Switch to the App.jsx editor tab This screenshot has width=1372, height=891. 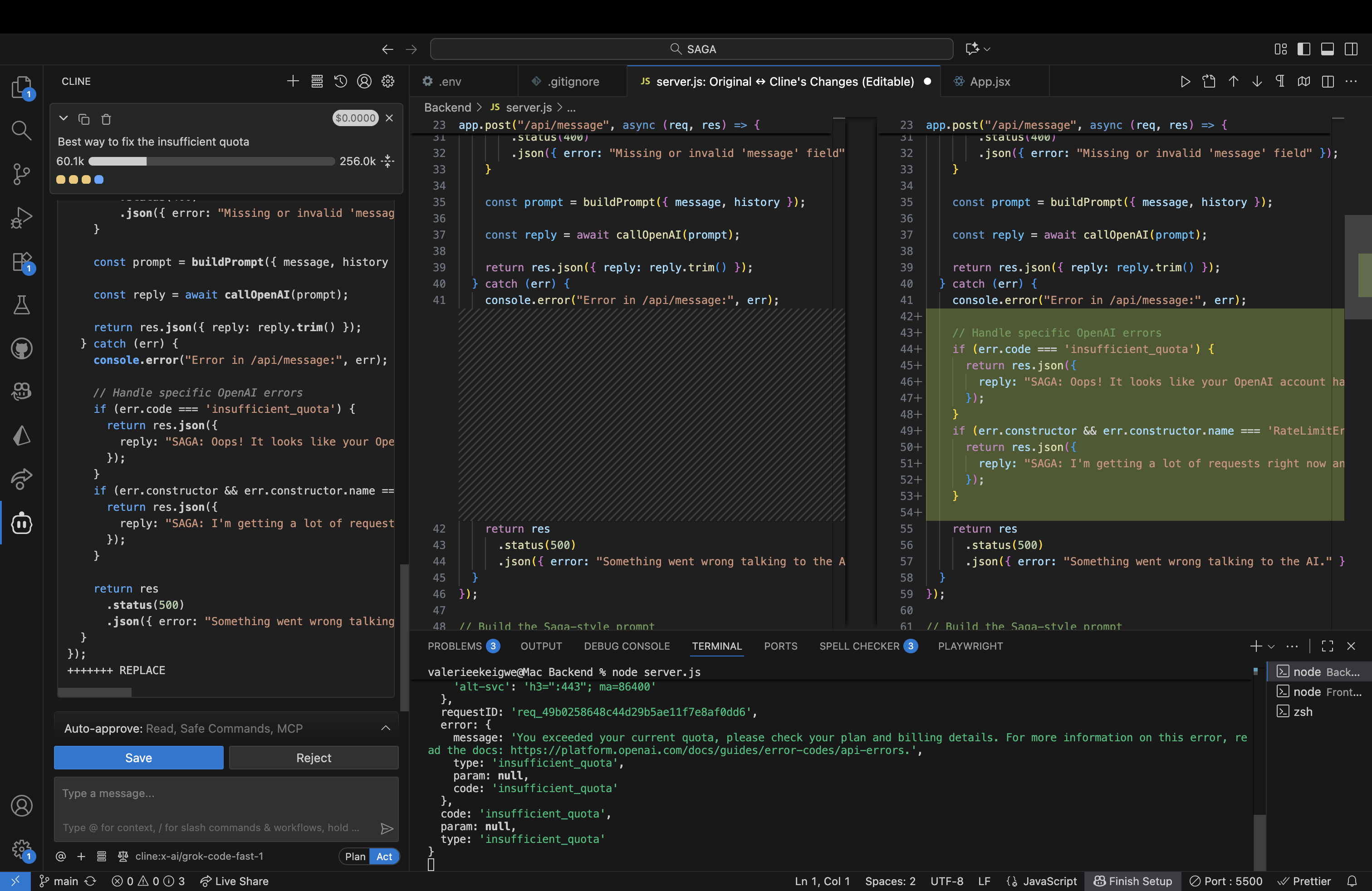tap(989, 81)
